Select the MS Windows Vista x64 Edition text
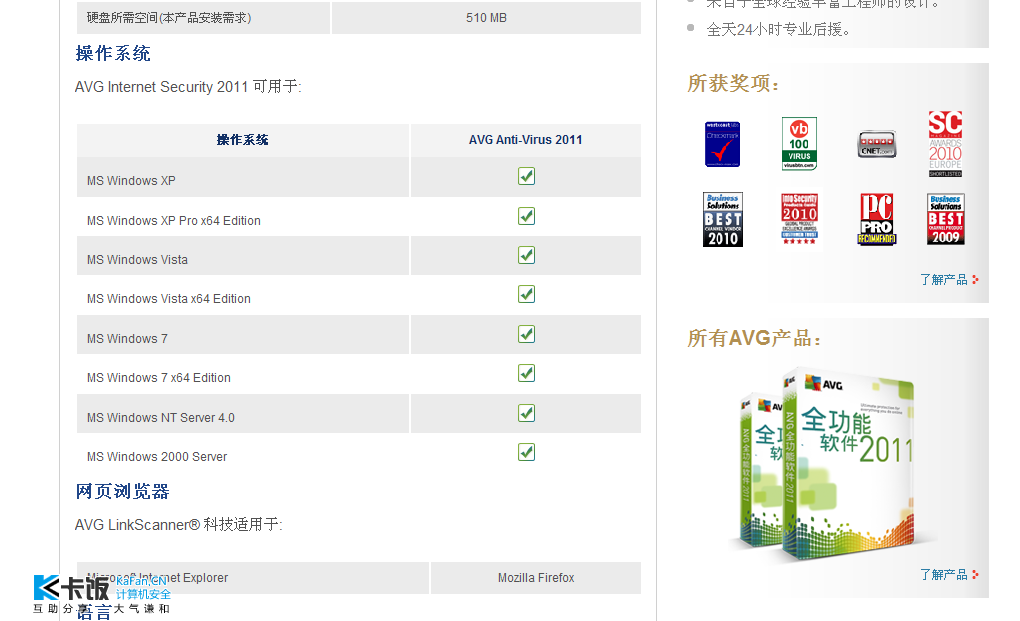1020x621 pixels. [168, 299]
